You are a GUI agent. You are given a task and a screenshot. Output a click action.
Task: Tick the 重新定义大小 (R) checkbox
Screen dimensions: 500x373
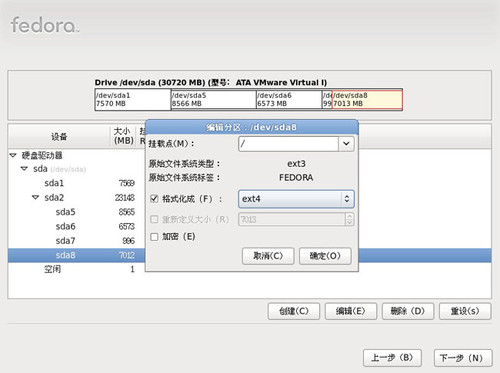pyautogui.click(x=154, y=219)
